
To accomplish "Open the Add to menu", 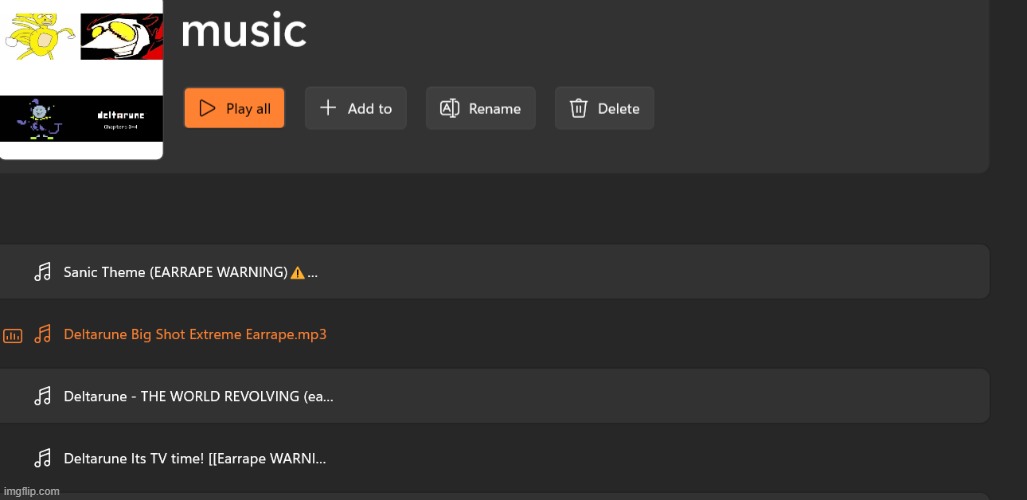I will pyautogui.click(x=355, y=108).
